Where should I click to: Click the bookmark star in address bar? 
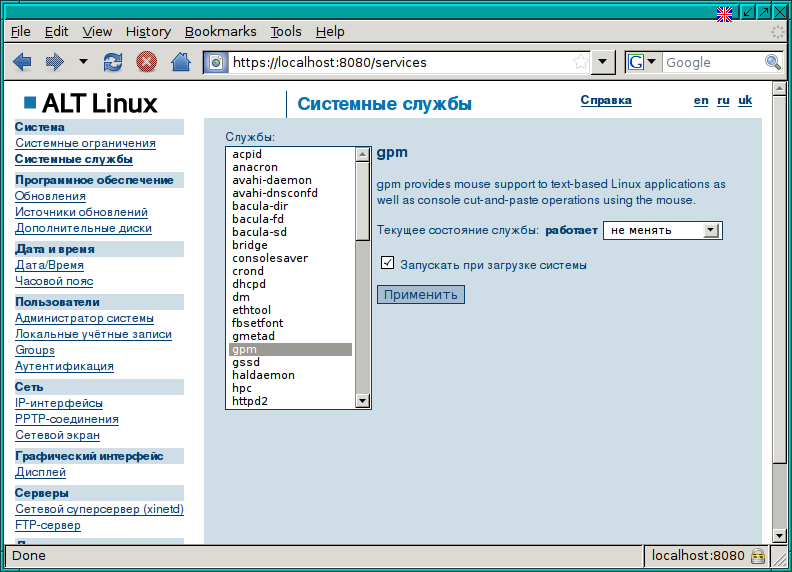(580, 62)
